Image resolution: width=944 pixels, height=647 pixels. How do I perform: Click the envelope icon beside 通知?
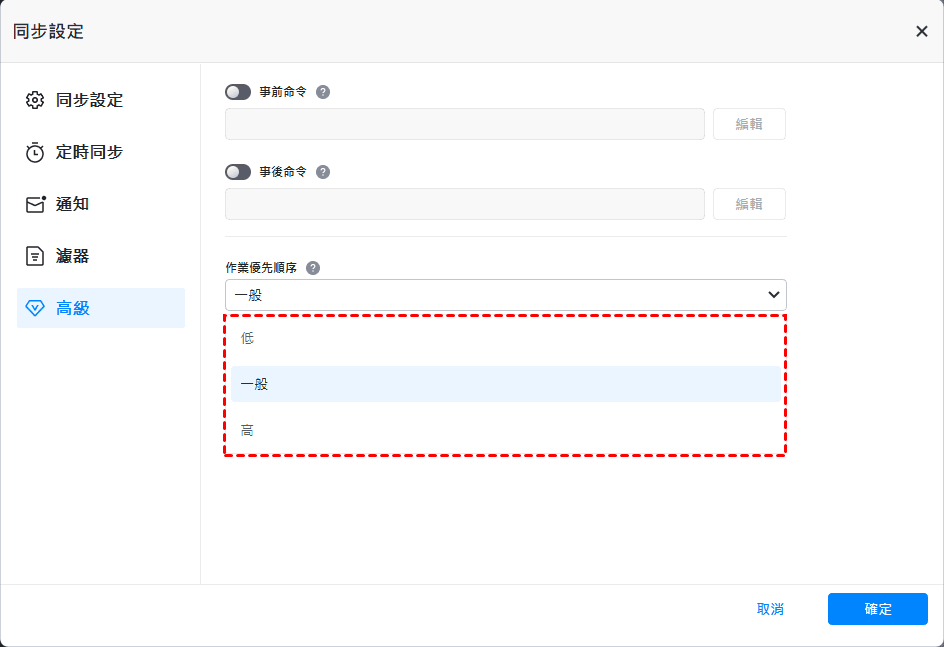pos(36,204)
